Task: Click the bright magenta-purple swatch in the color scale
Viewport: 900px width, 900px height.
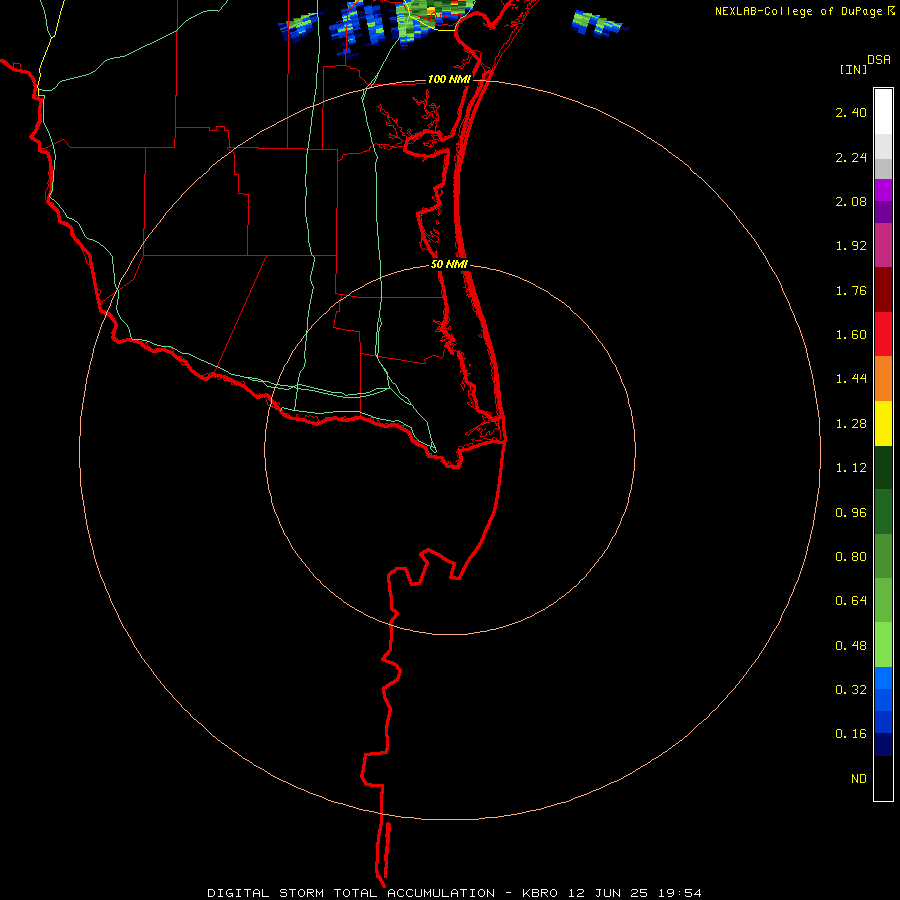Action: 883,190
